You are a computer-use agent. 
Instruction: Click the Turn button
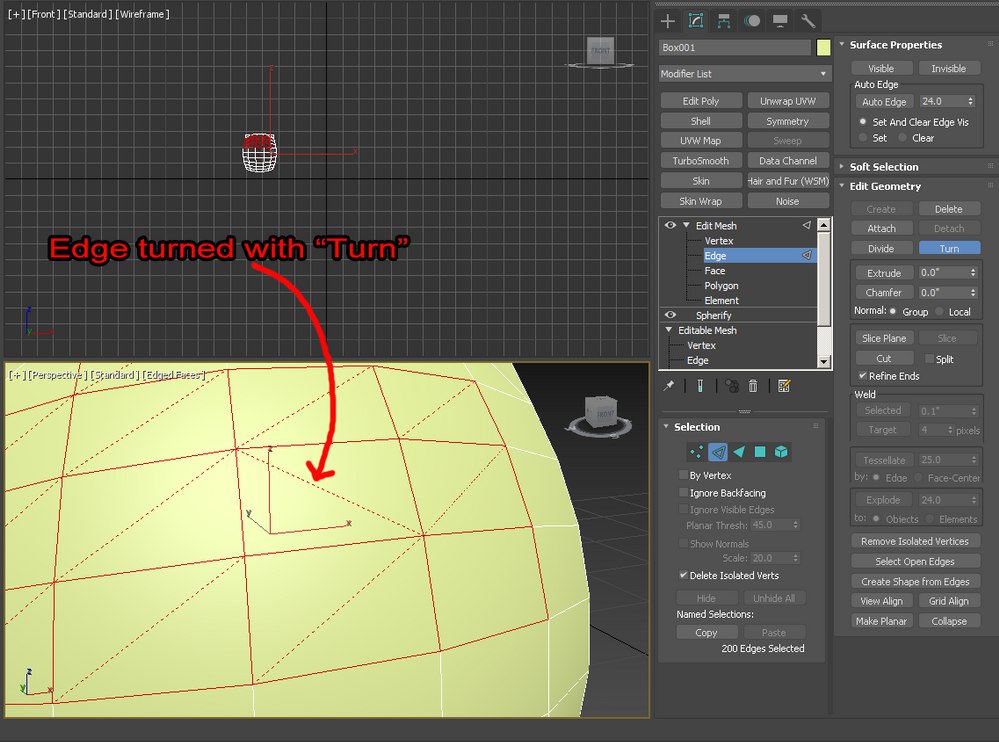[x=949, y=248]
